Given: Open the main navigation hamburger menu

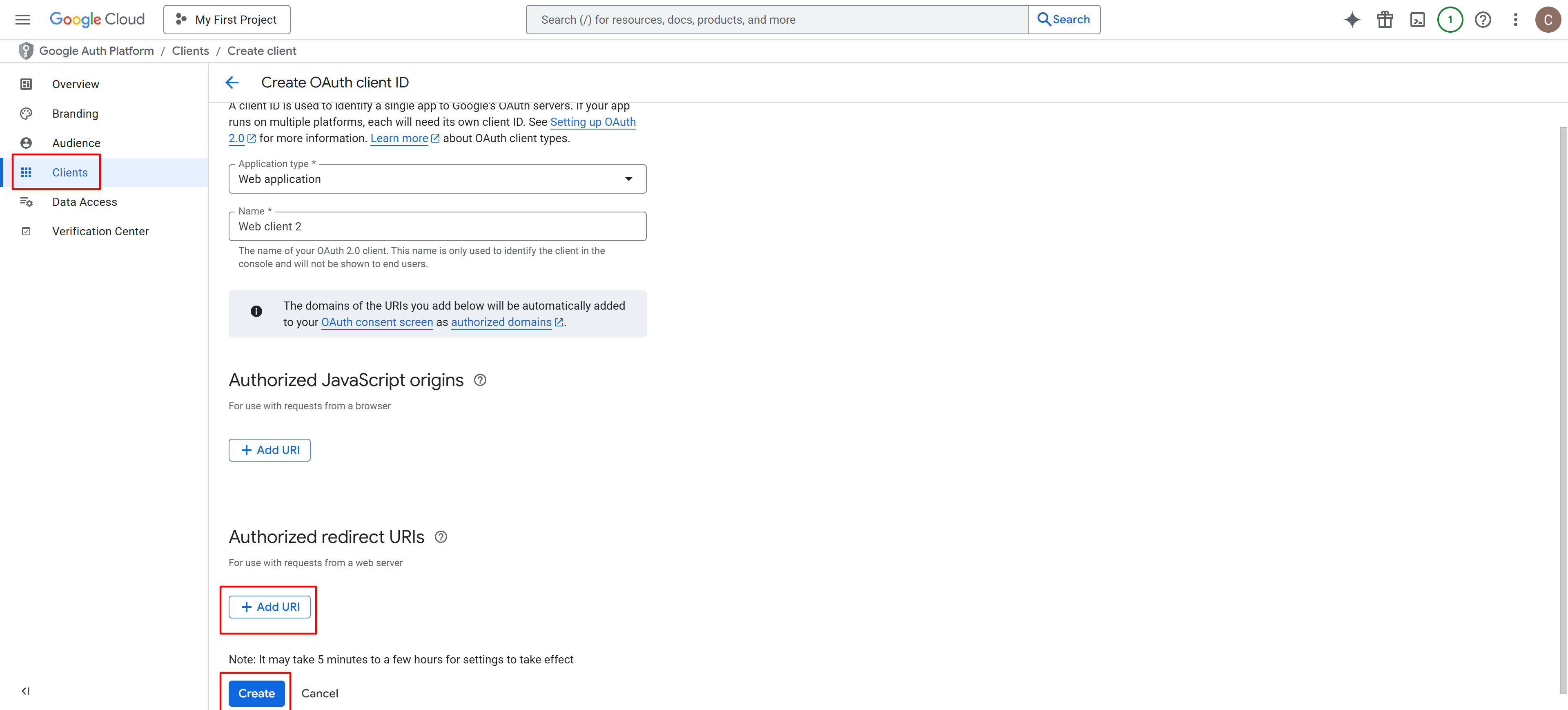Looking at the screenshot, I should point(22,20).
